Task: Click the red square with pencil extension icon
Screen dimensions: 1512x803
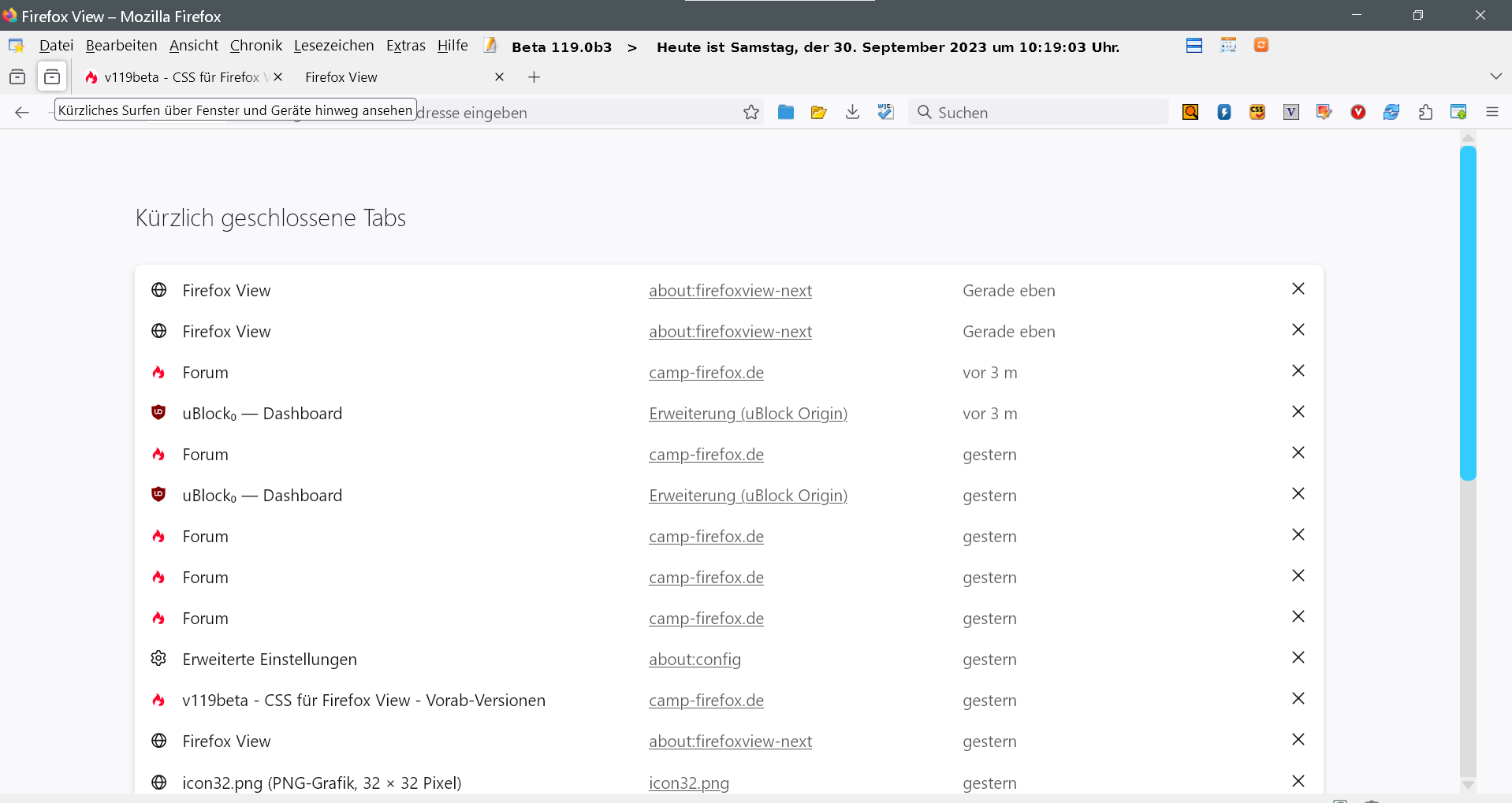Action: [x=1324, y=112]
